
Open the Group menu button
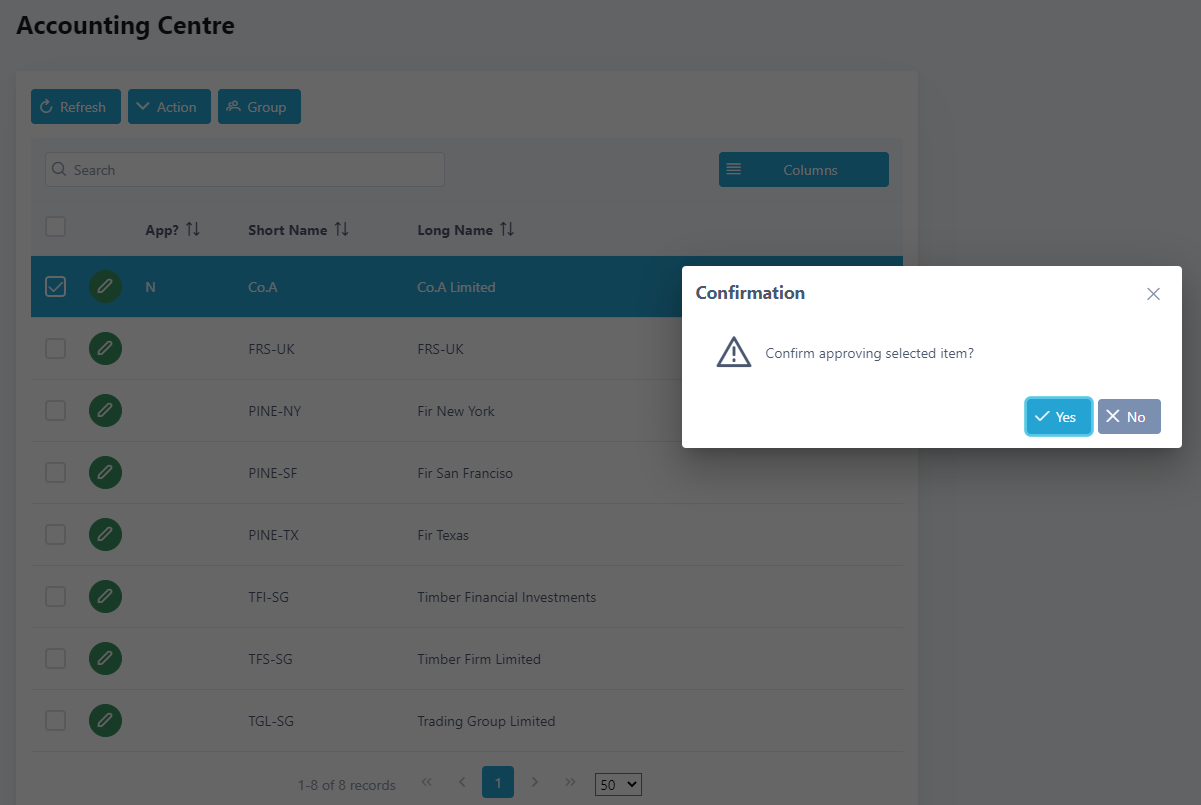tap(259, 107)
